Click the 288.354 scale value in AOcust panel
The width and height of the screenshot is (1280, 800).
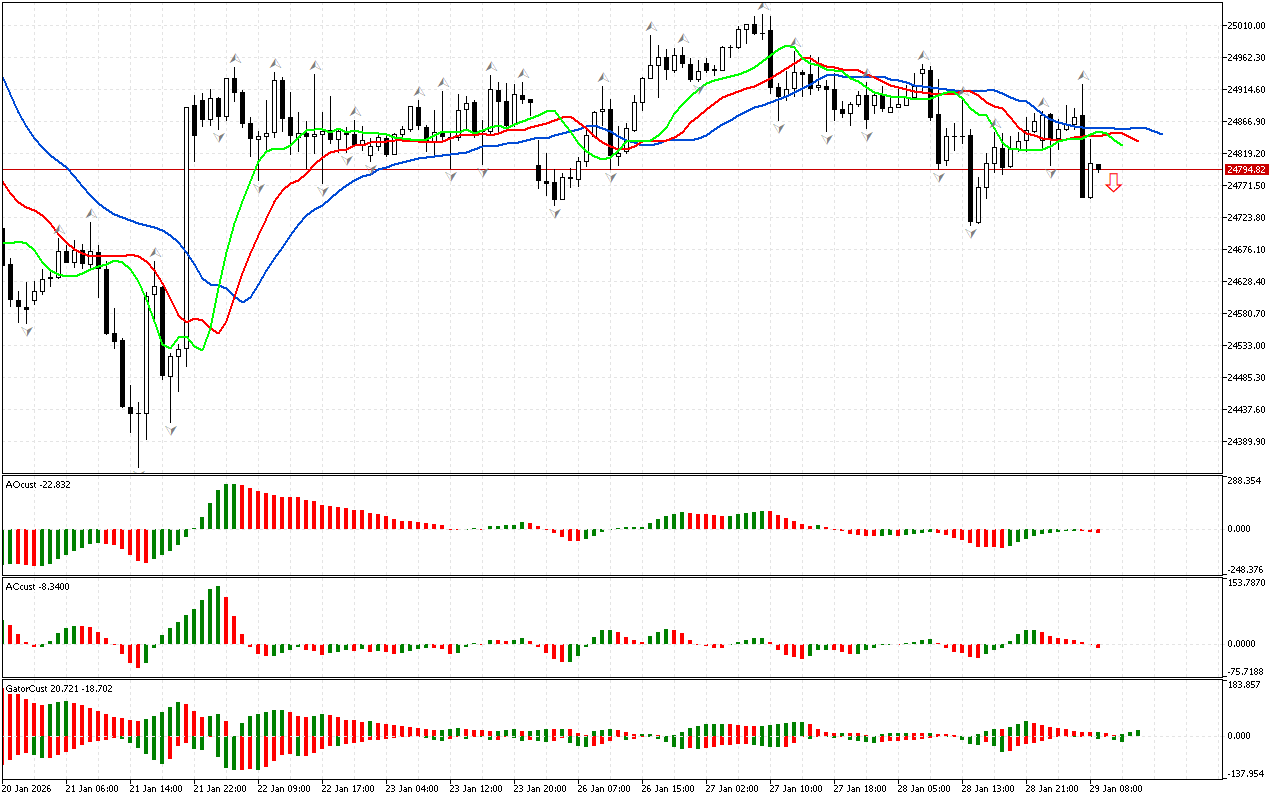tap(1244, 481)
